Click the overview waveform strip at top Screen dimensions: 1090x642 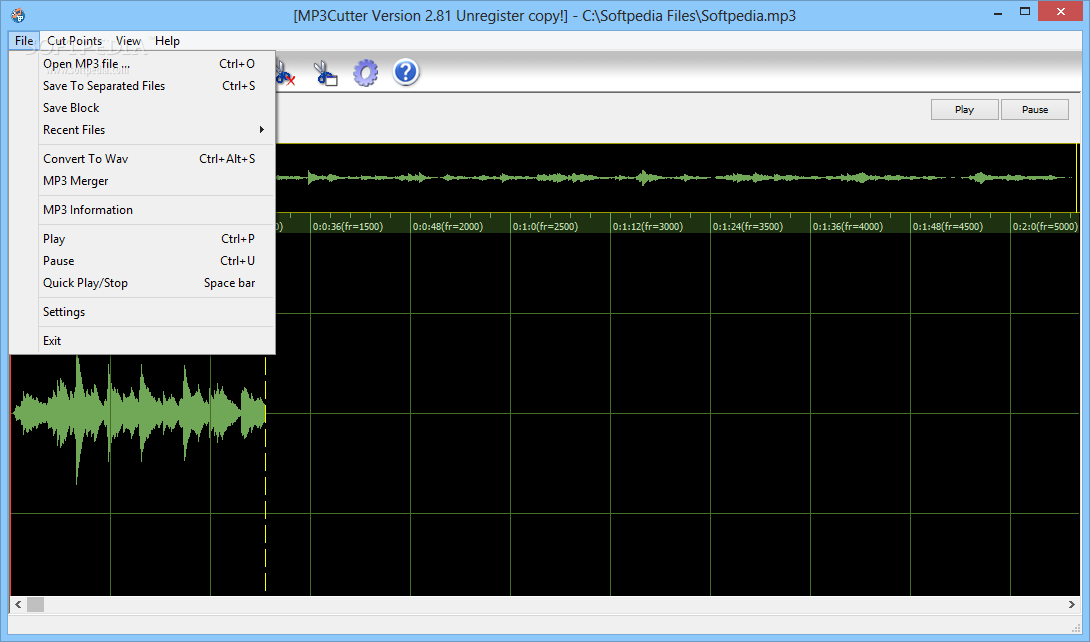click(x=676, y=178)
